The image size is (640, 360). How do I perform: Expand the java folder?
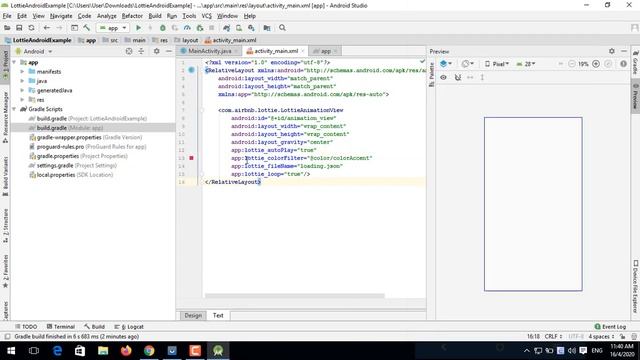[x=22, y=81]
